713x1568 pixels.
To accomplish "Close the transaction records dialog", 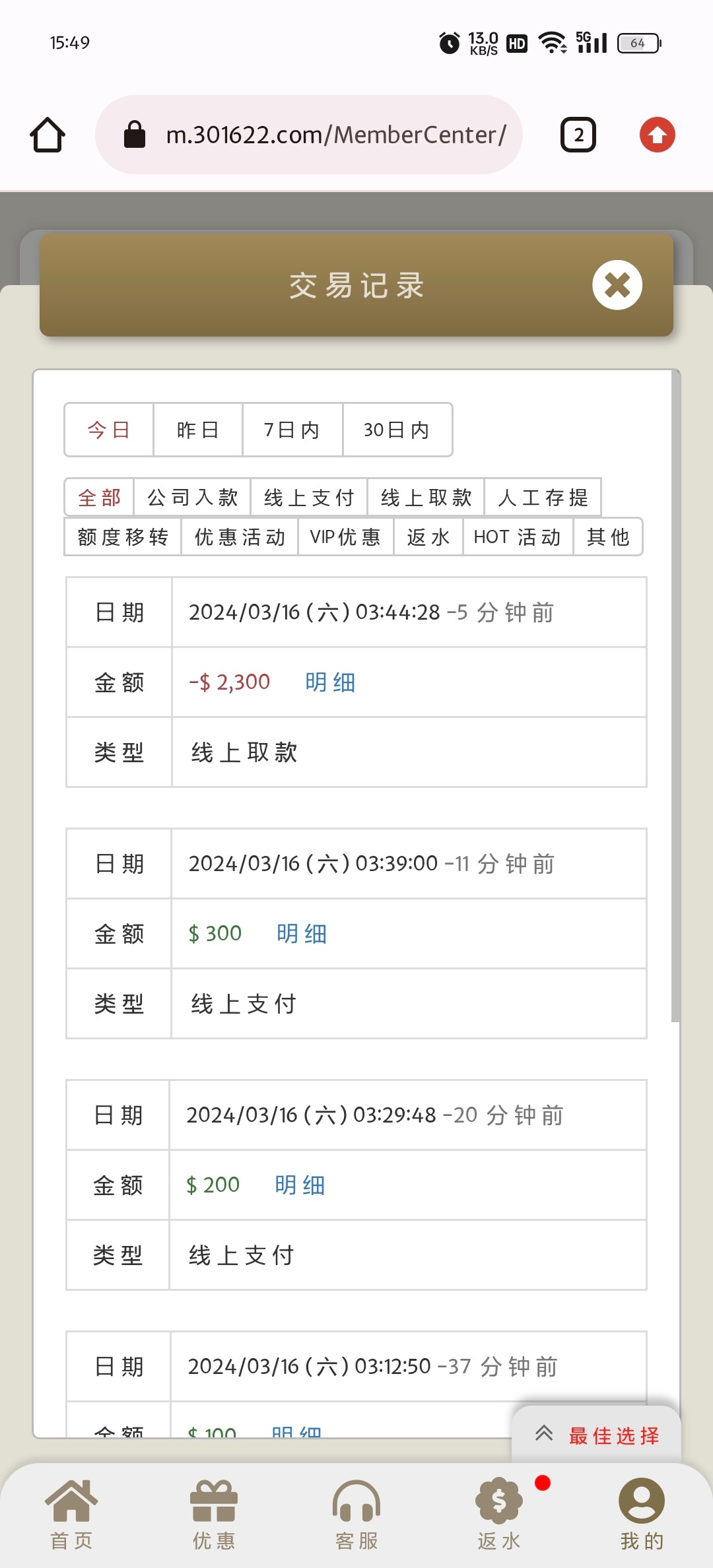I will [x=617, y=285].
